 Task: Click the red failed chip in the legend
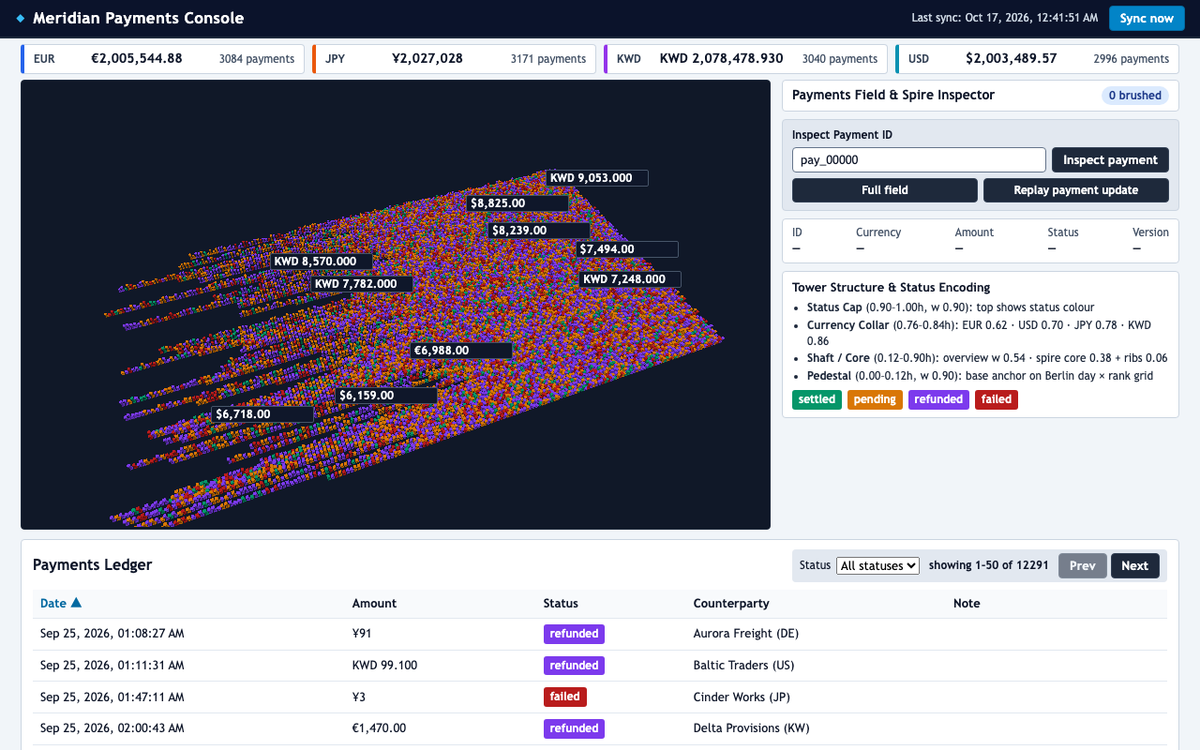pyautogui.click(x=996, y=399)
